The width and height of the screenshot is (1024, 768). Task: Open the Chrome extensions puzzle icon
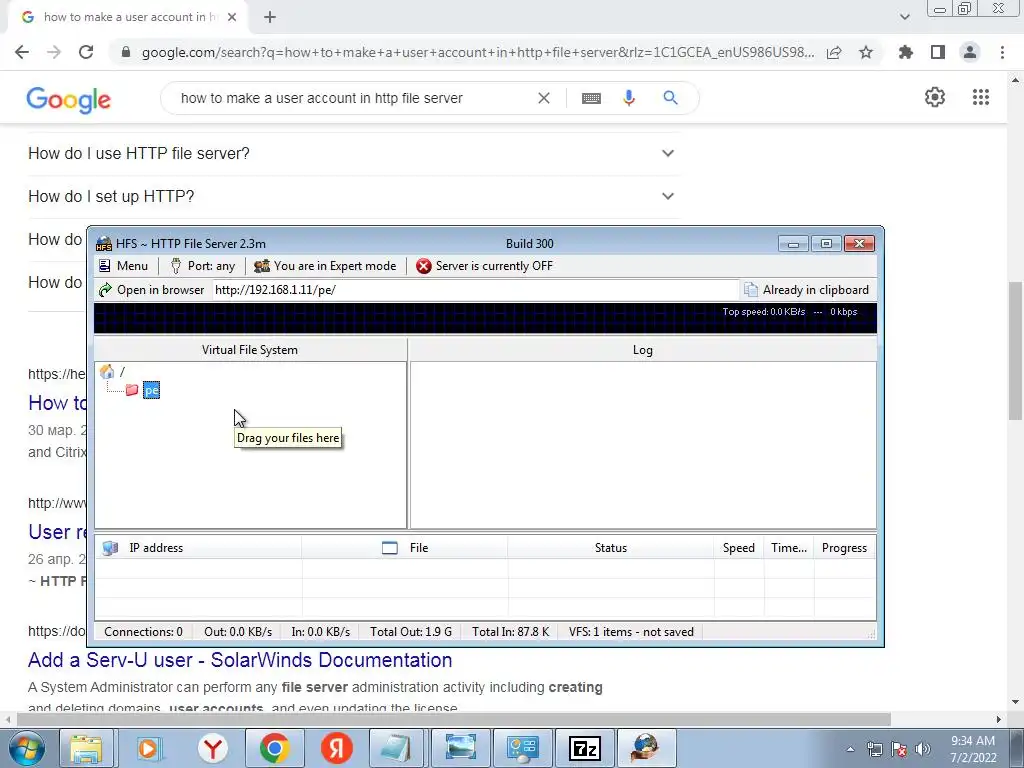[x=906, y=52]
